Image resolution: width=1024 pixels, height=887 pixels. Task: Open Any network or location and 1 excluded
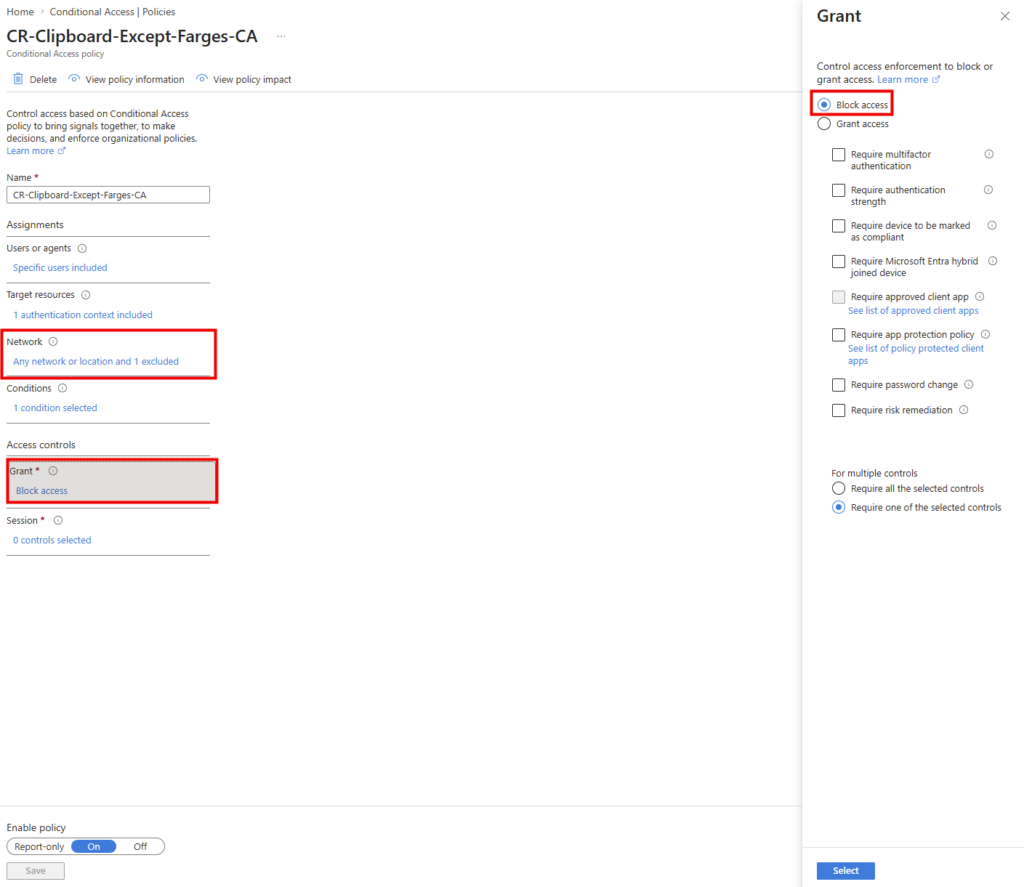click(x=96, y=361)
